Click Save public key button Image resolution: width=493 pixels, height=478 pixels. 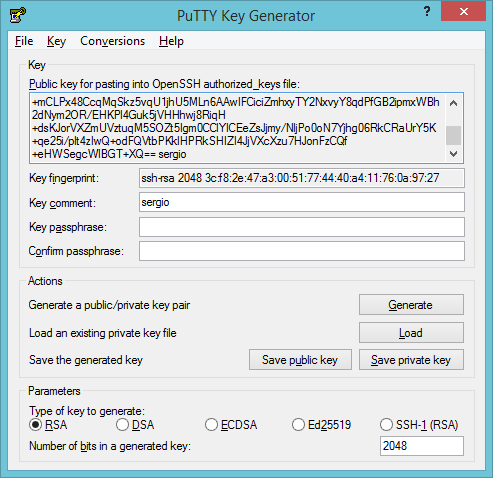(300, 360)
